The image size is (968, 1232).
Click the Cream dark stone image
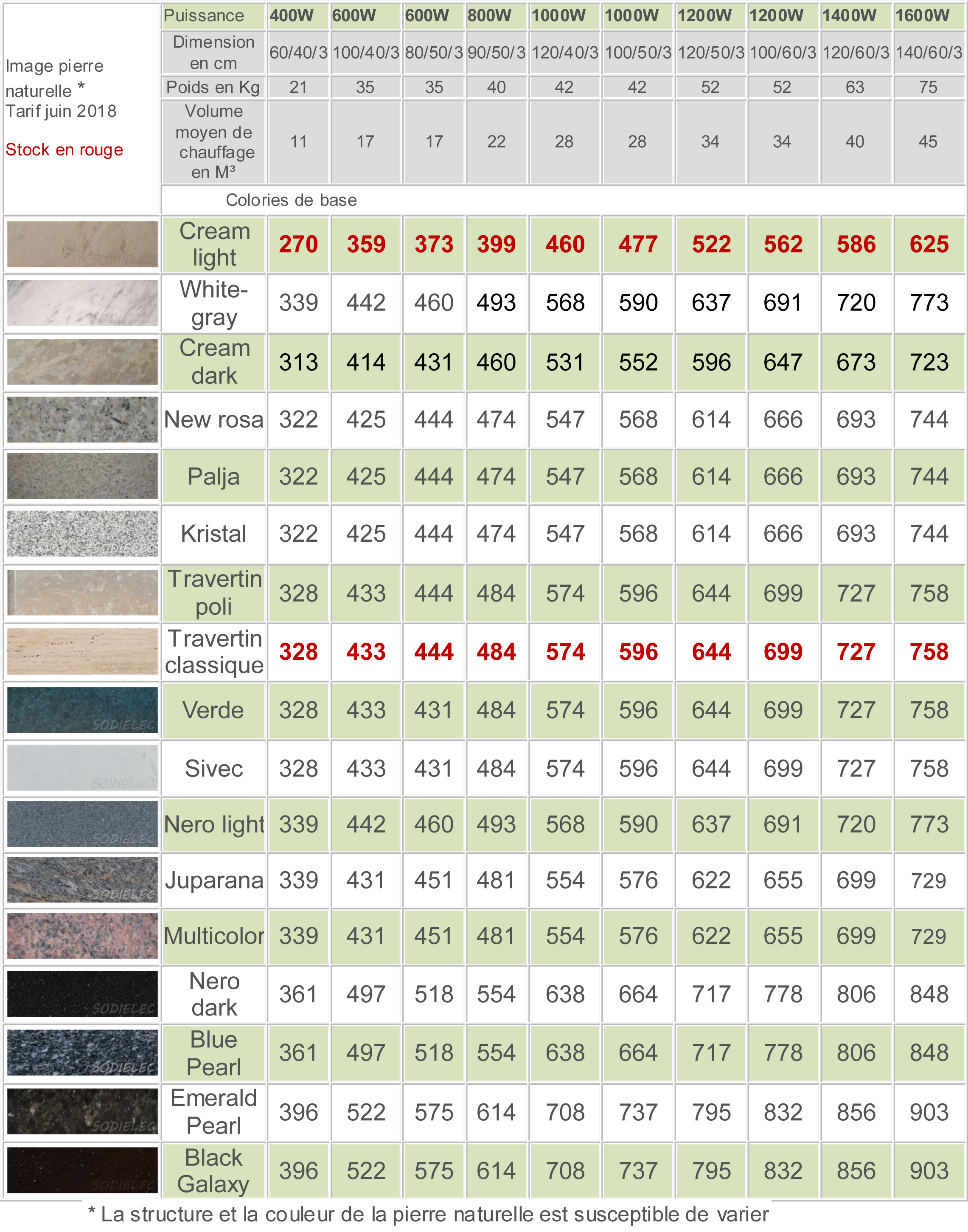pyautogui.click(x=82, y=362)
